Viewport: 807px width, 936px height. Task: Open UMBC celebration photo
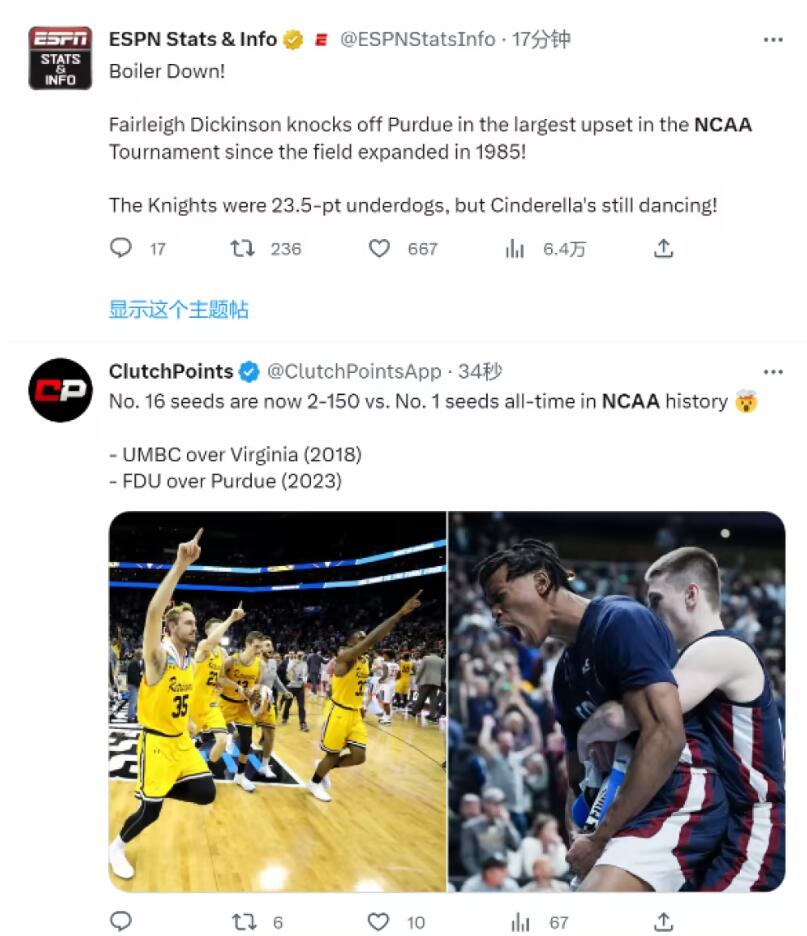tap(277, 701)
